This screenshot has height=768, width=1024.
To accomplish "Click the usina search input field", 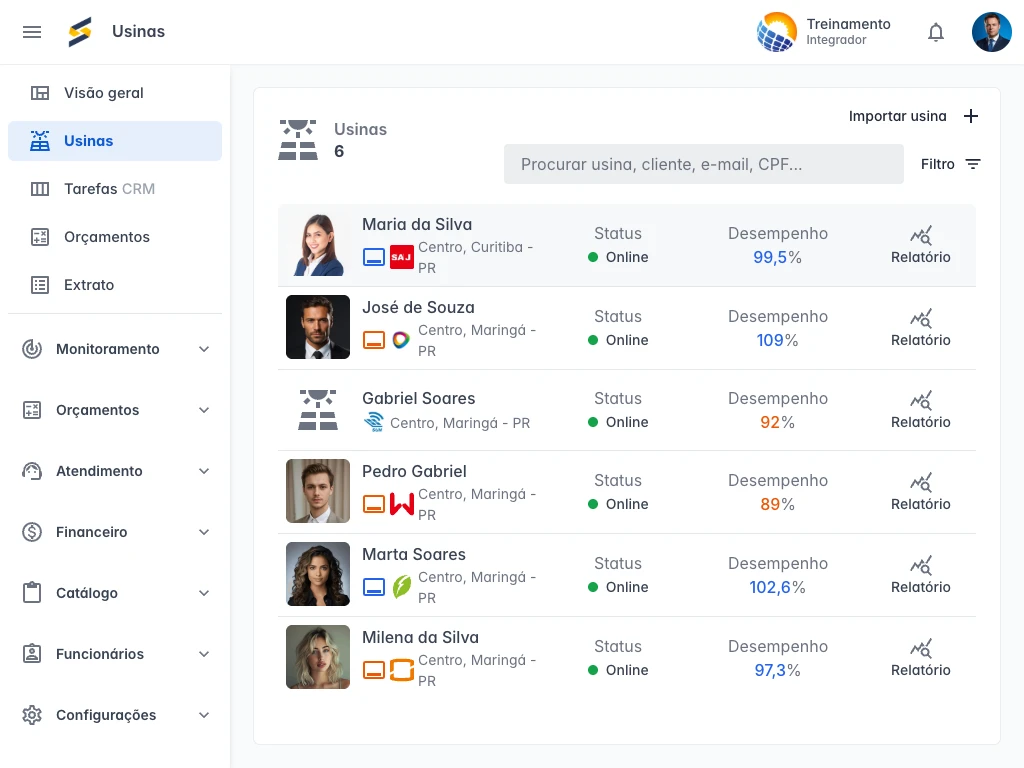I will [703, 164].
